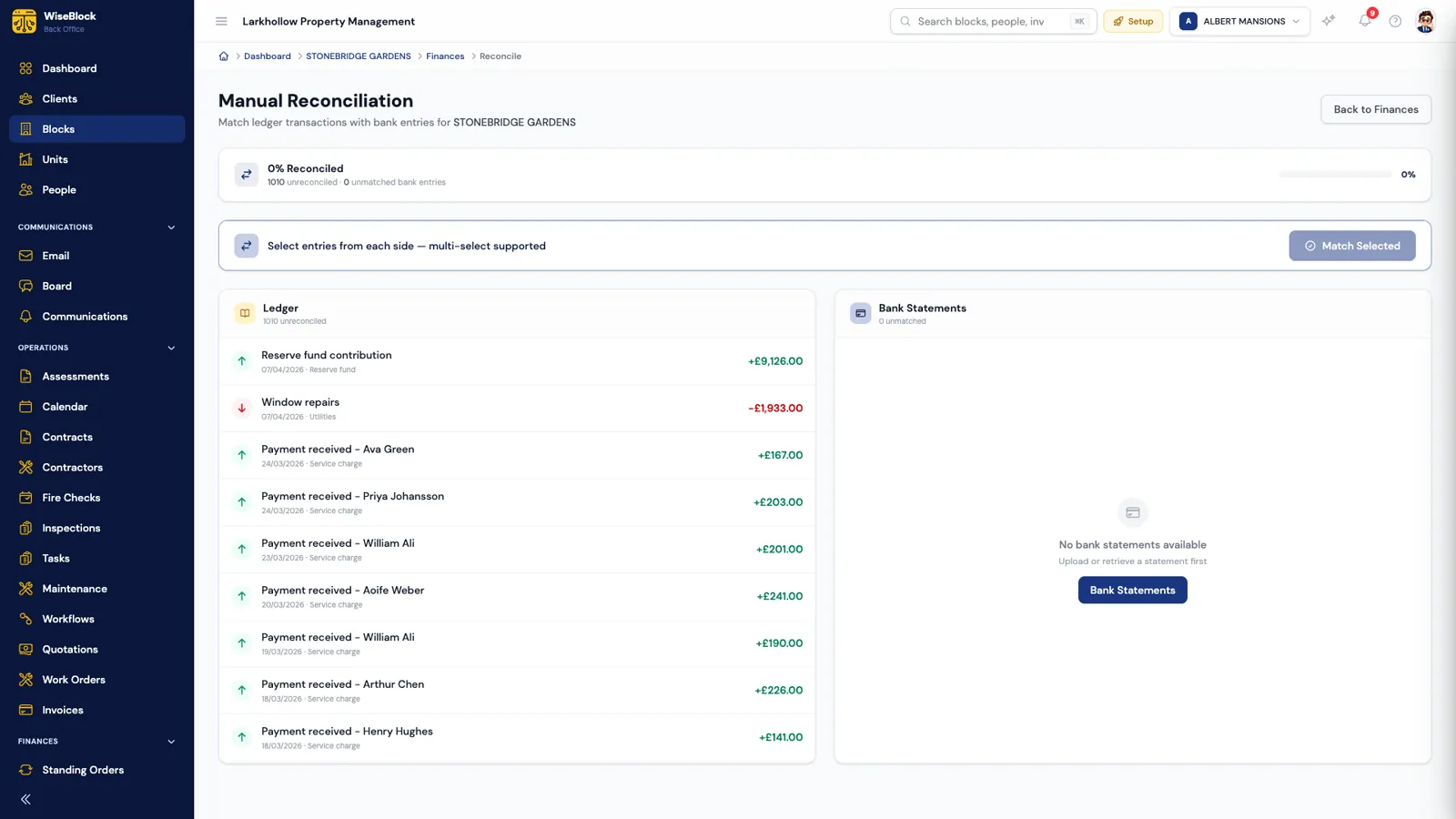
Task: Open the notifications bell icon
Action: pos(1365,21)
